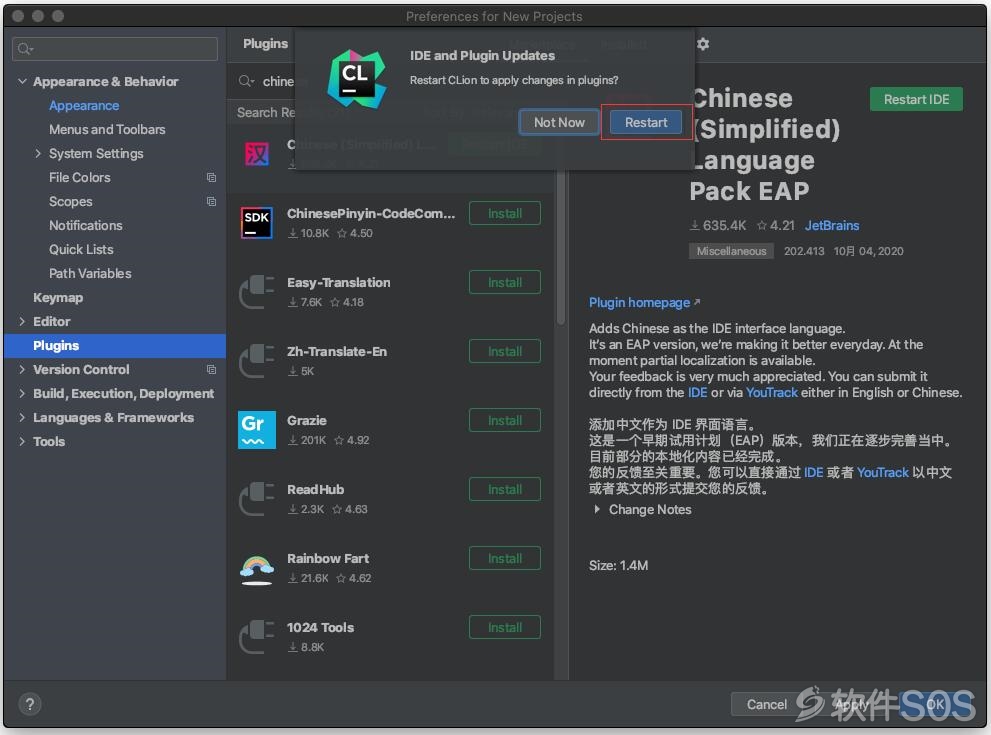
Task: Click the Chinese (Simplified) language pack icon
Action: (x=257, y=154)
